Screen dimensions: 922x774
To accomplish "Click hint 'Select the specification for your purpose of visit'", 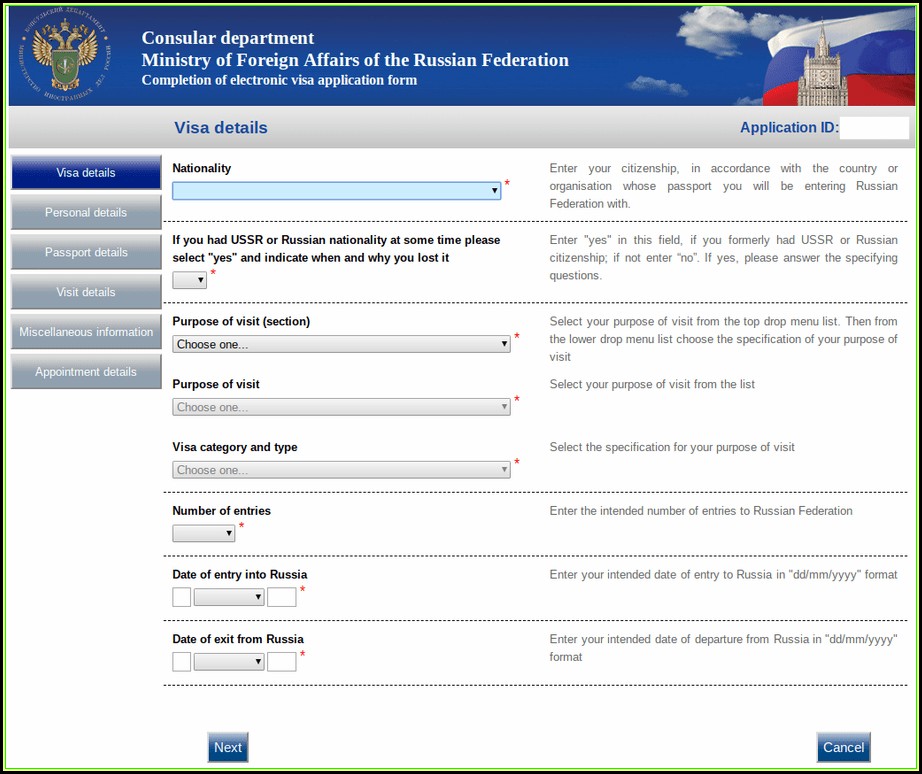I will (672, 447).
